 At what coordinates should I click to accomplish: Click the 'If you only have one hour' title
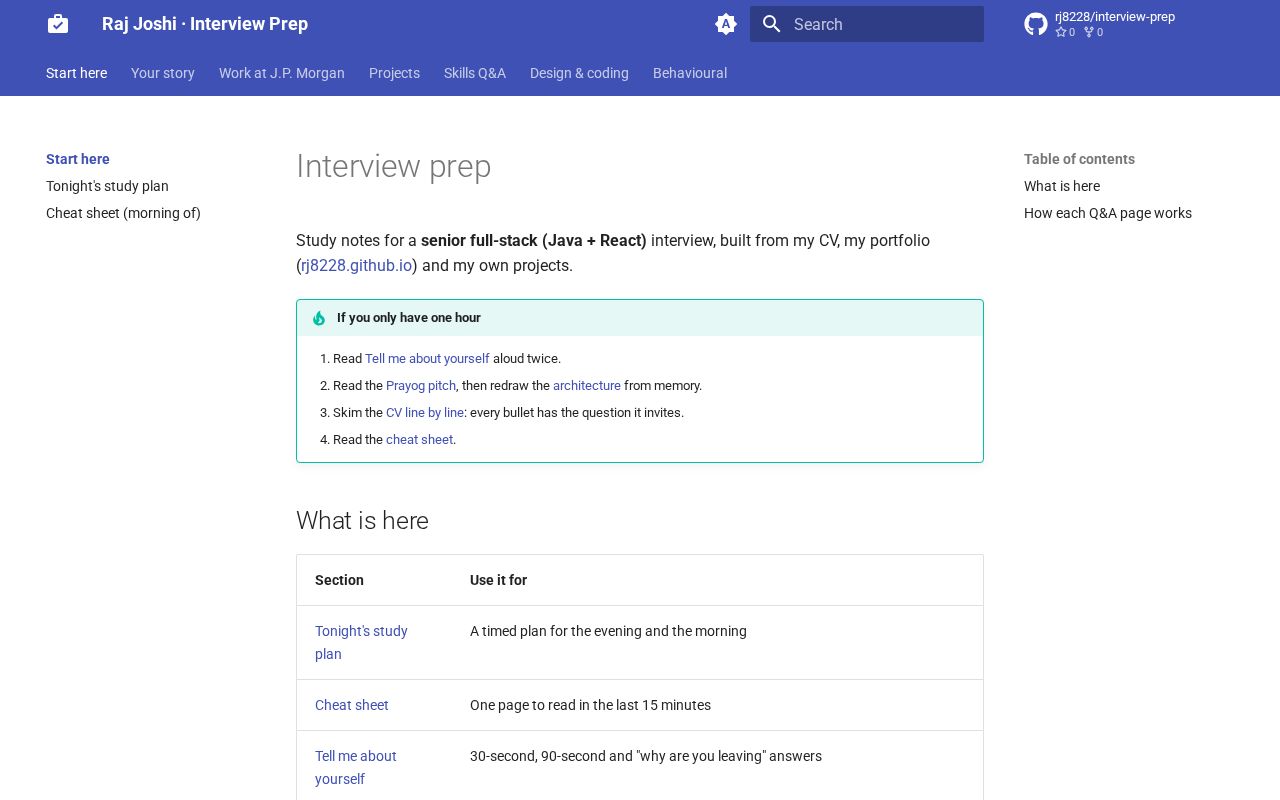409,318
